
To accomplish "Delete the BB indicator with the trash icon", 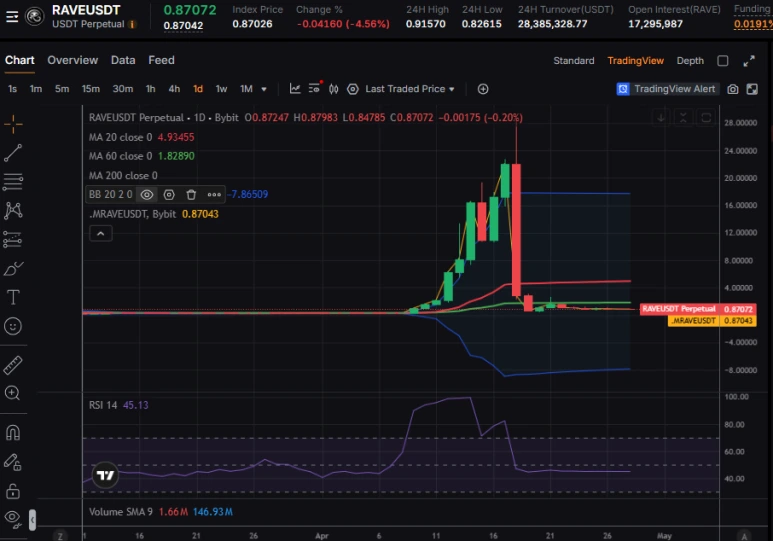I will click(191, 195).
